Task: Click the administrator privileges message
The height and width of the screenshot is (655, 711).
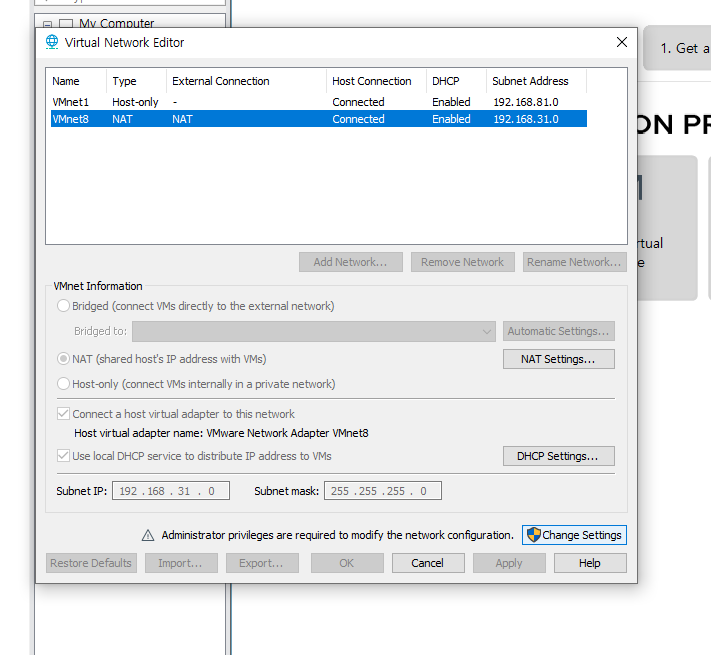Action: pyautogui.click(x=337, y=535)
